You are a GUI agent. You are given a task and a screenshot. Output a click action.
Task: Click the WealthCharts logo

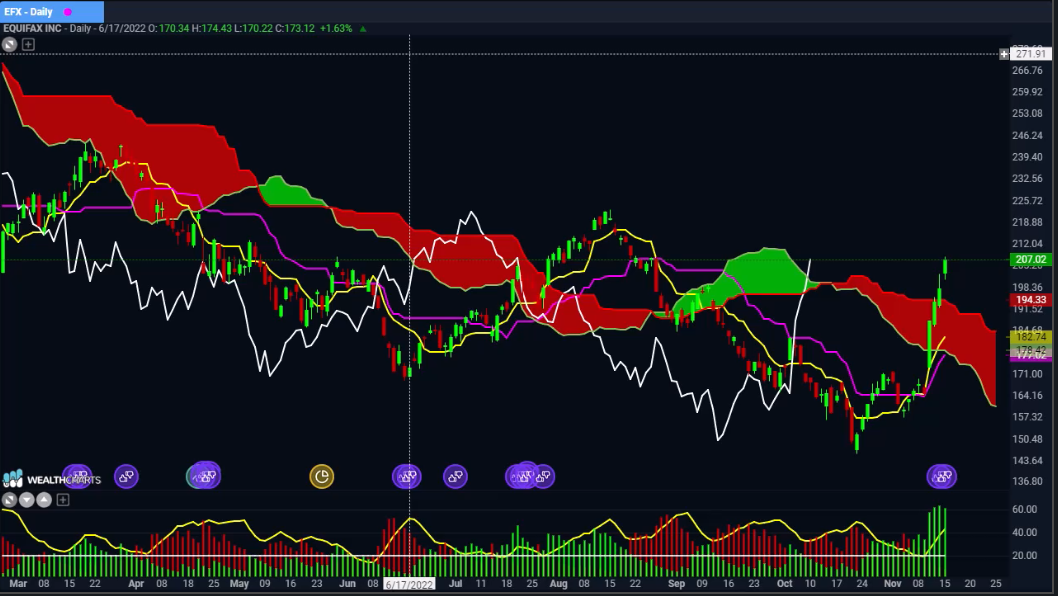52,479
